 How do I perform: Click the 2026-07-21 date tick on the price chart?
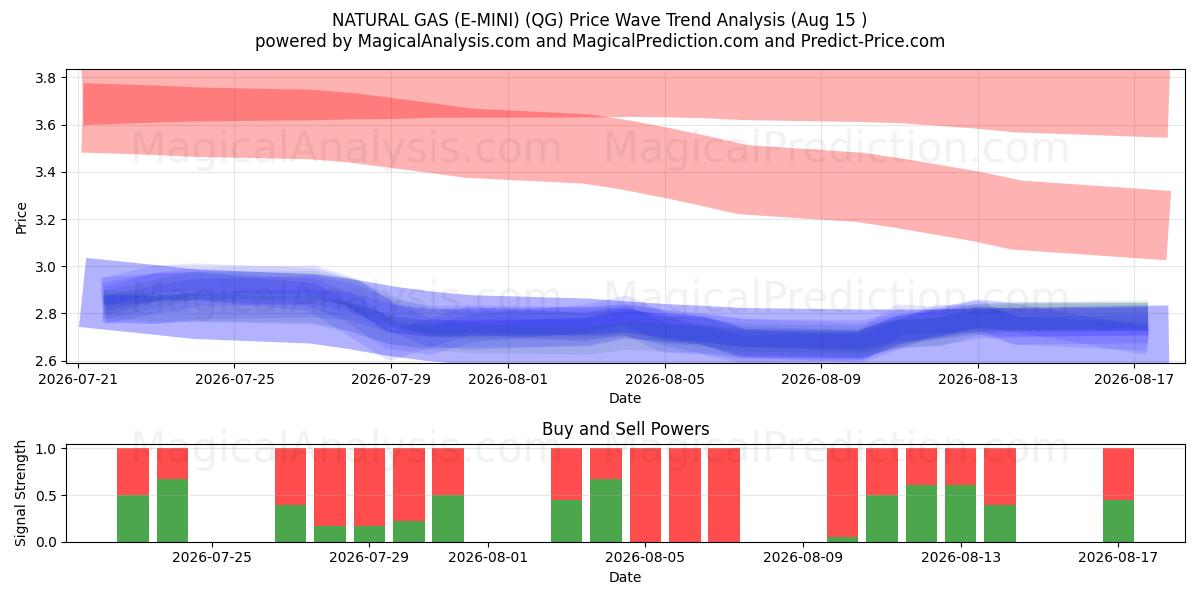pos(78,379)
